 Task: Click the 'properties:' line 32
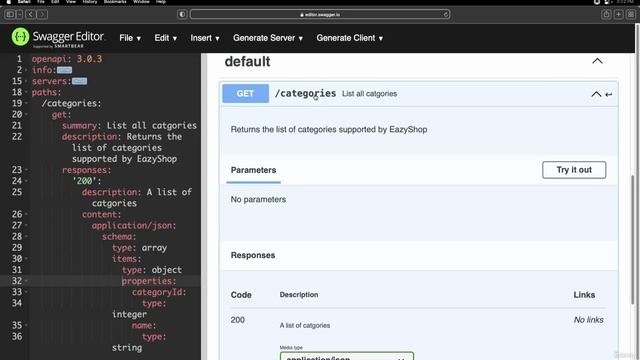149,281
